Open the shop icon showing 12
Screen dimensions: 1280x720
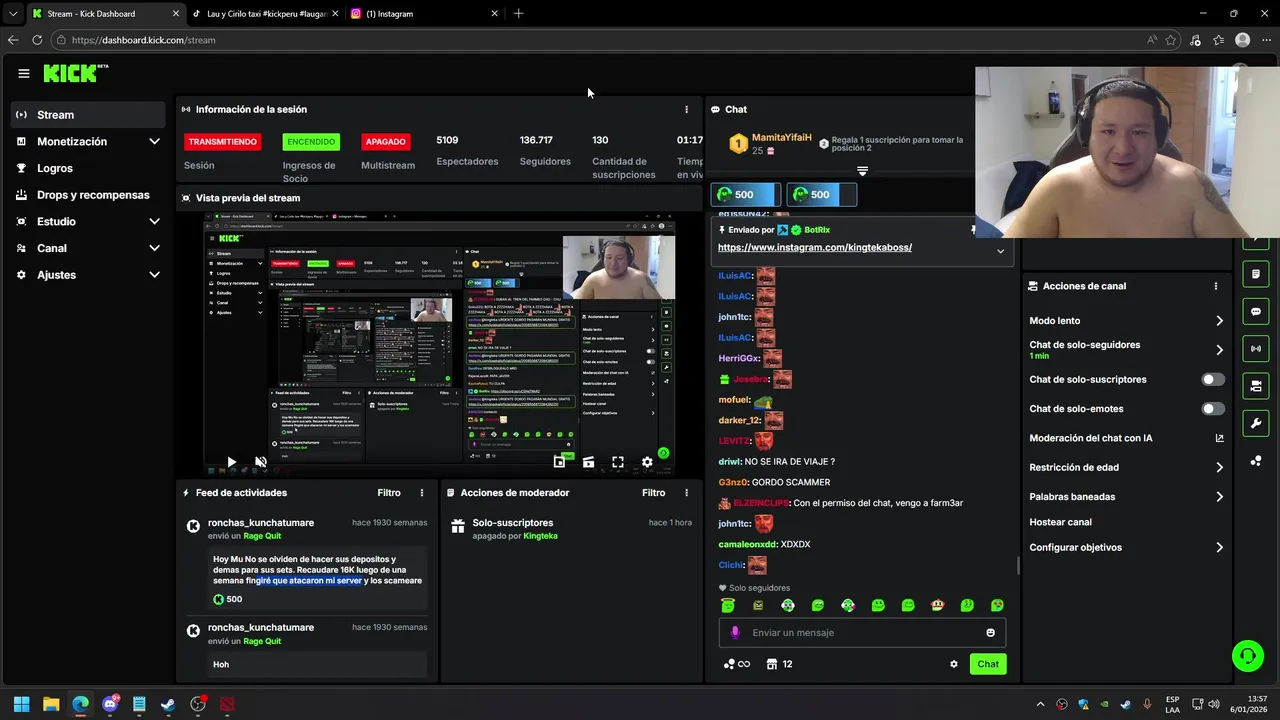pos(779,664)
